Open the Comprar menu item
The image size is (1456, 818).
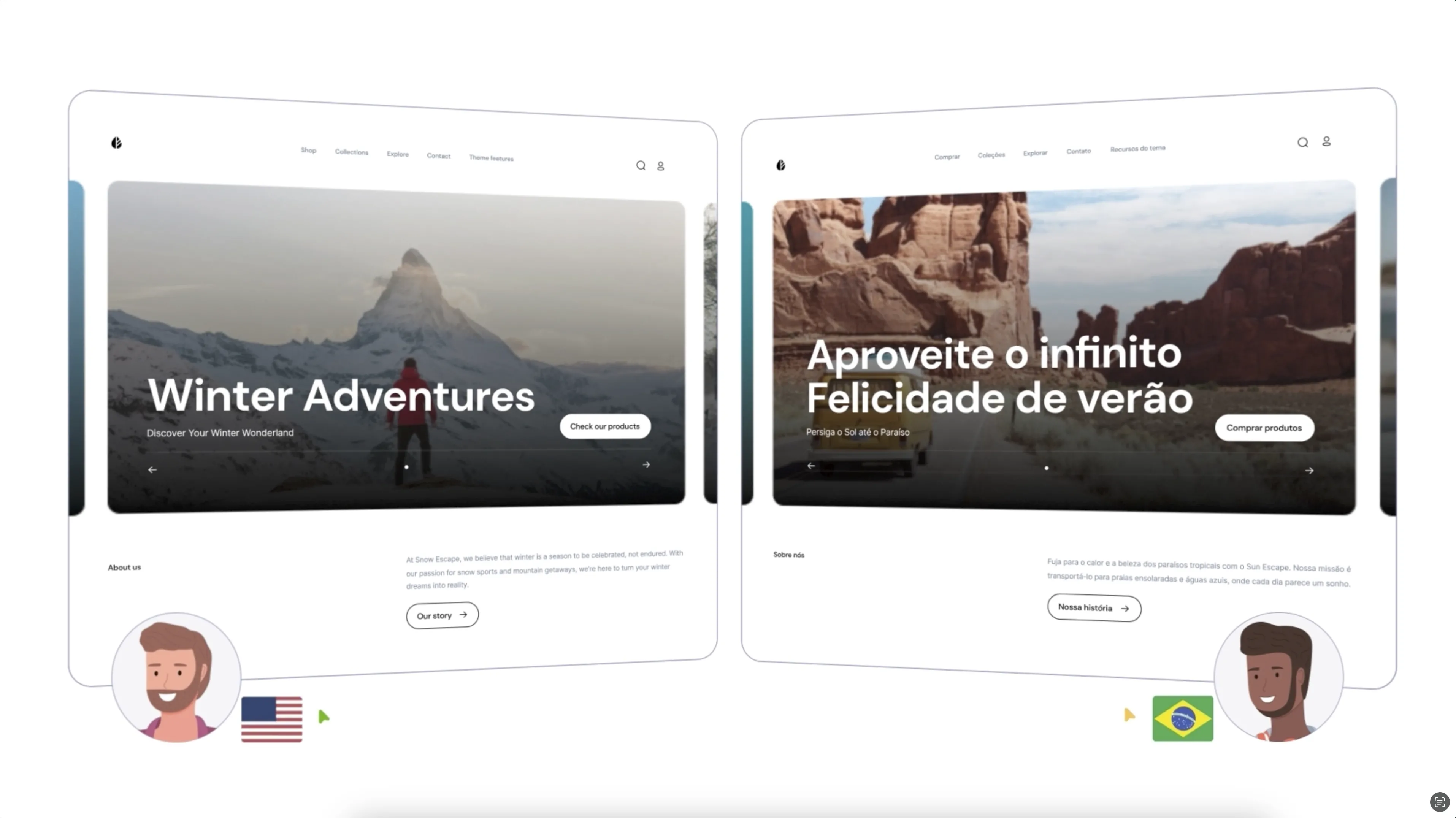point(947,154)
